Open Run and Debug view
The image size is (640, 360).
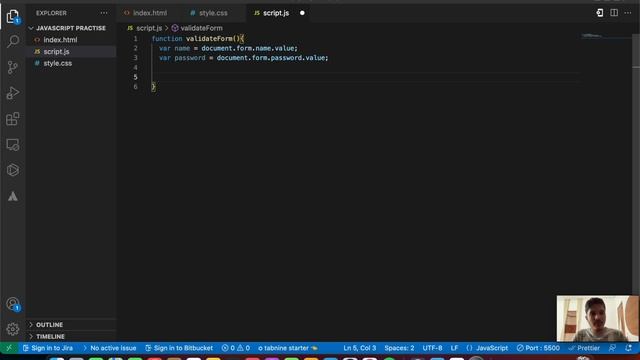point(13,93)
